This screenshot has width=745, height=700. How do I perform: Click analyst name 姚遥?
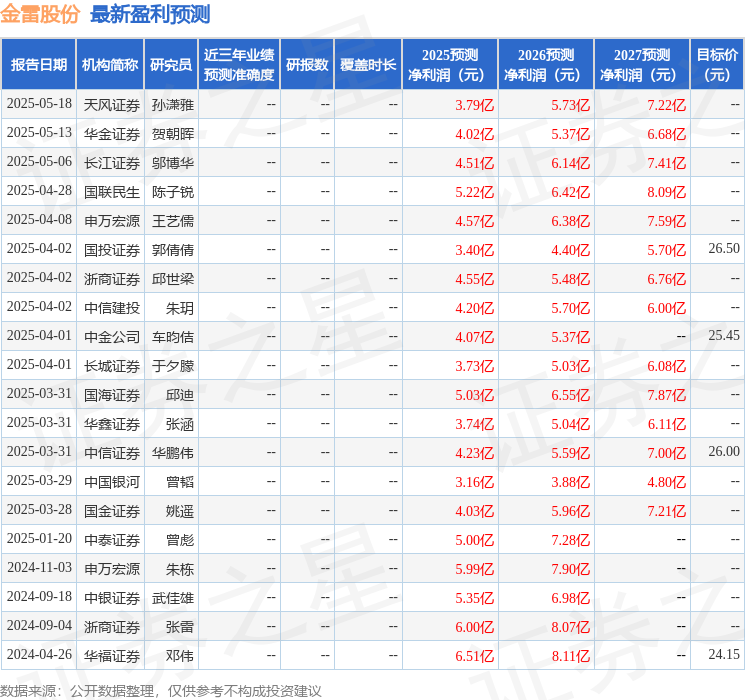(180, 511)
